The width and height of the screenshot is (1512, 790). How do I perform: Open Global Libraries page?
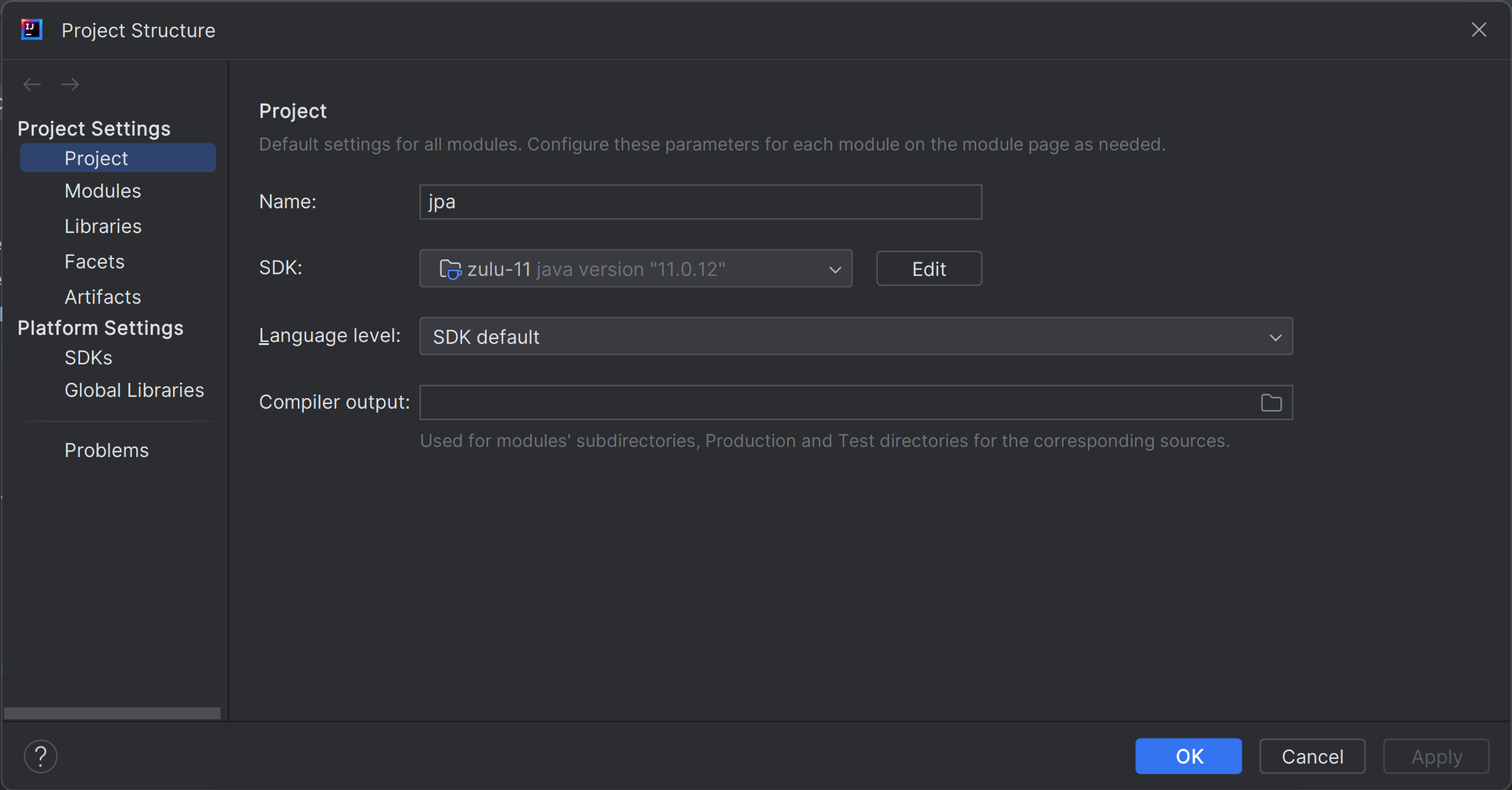(134, 390)
